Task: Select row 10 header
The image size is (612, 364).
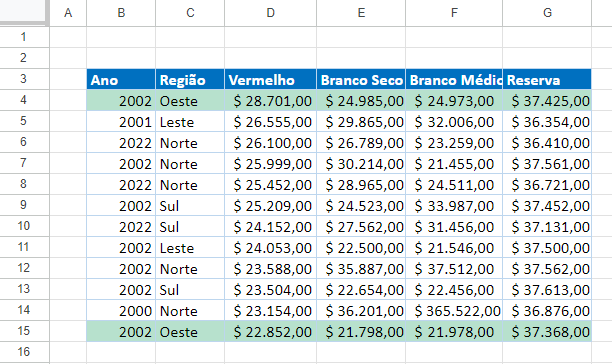Action: click(24, 226)
